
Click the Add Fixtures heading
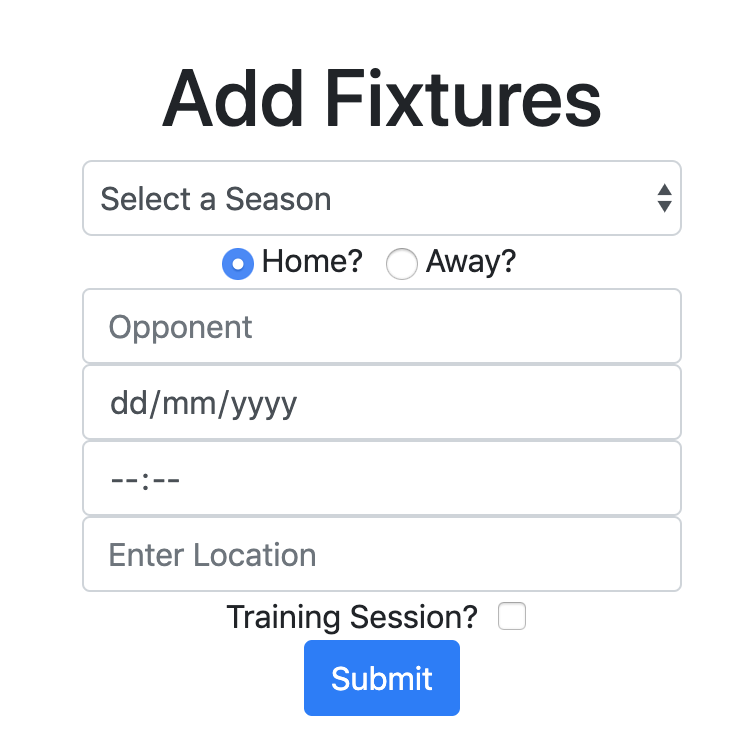pyautogui.click(x=381, y=99)
